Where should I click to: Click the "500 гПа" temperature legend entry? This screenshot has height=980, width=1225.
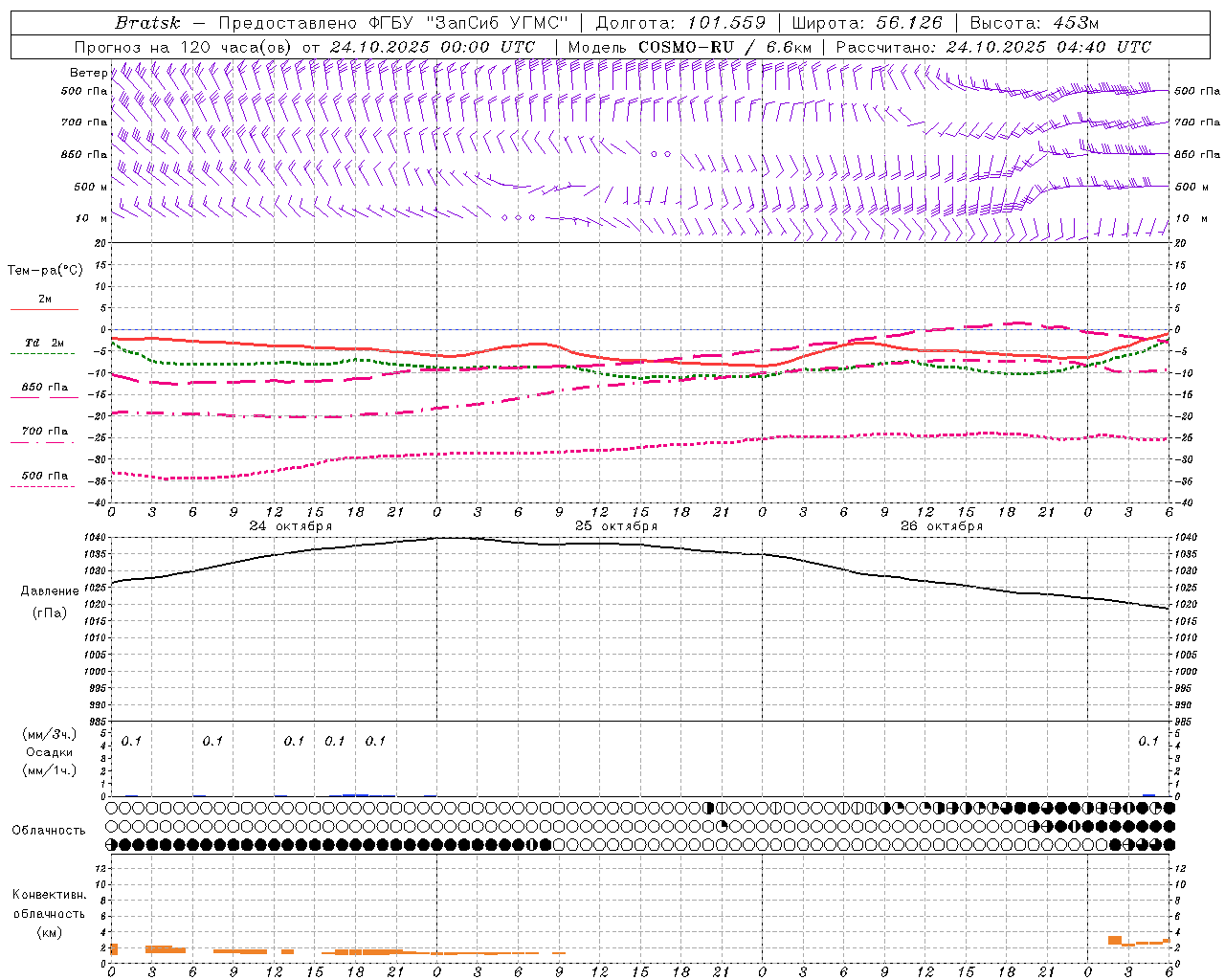[x=44, y=476]
